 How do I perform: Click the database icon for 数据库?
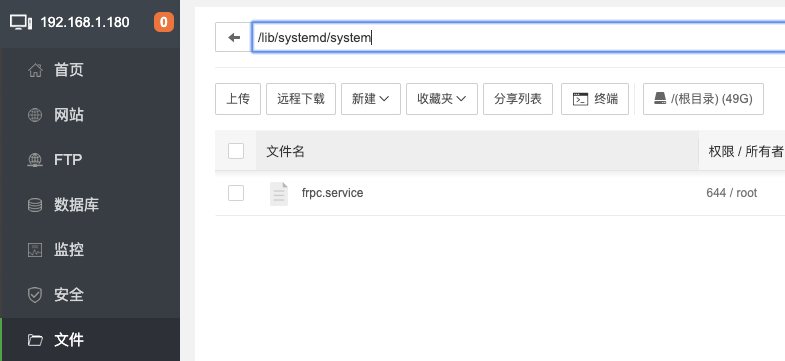(x=35, y=205)
